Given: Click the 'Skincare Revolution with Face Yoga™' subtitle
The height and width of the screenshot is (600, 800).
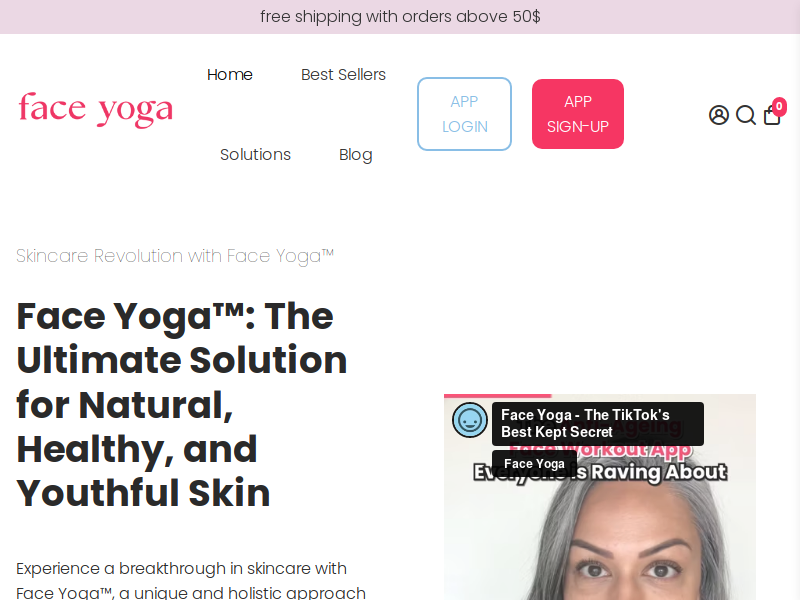Looking at the screenshot, I should click(x=174, y=256).
